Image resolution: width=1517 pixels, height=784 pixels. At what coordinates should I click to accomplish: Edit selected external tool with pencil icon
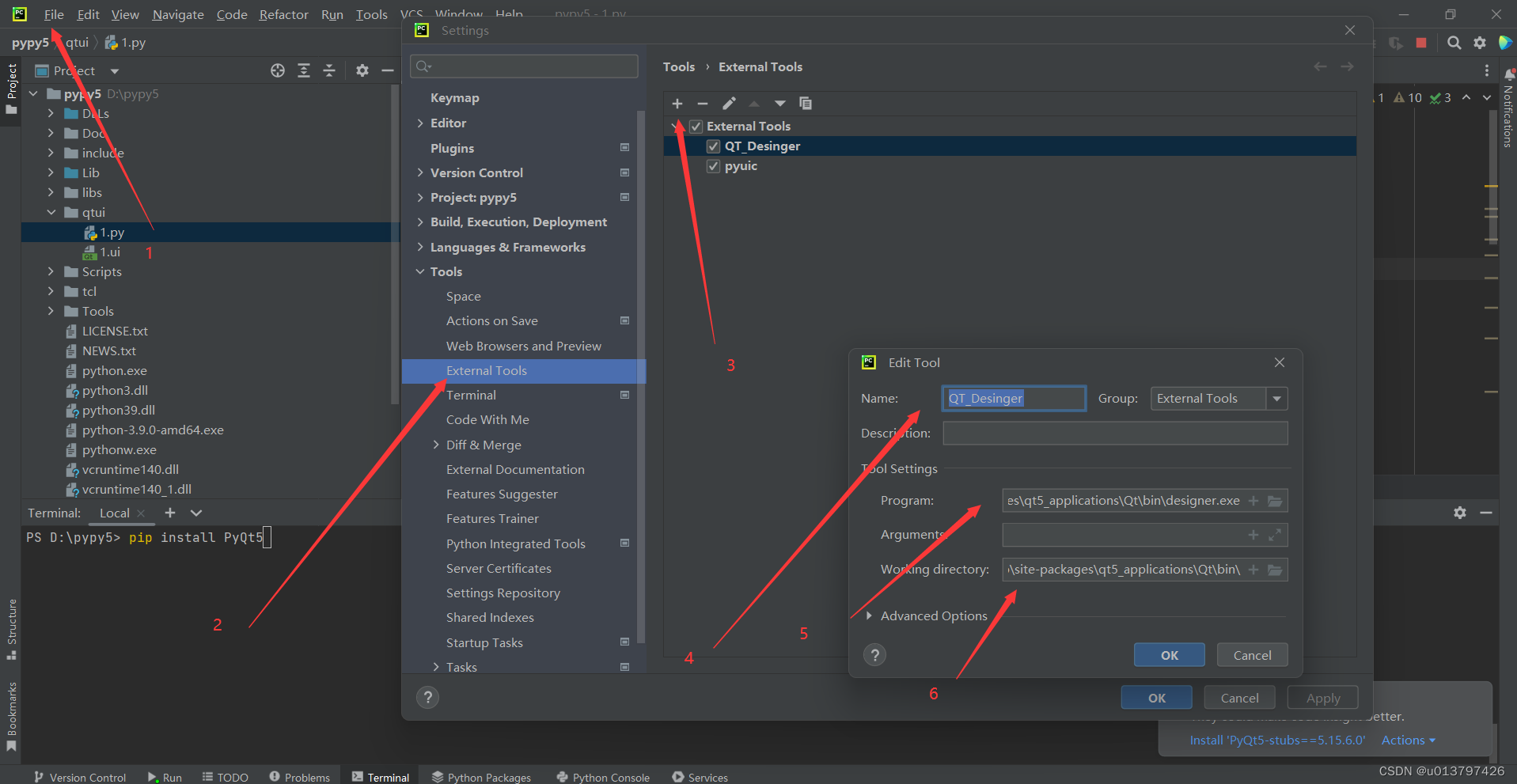point(729,104)
